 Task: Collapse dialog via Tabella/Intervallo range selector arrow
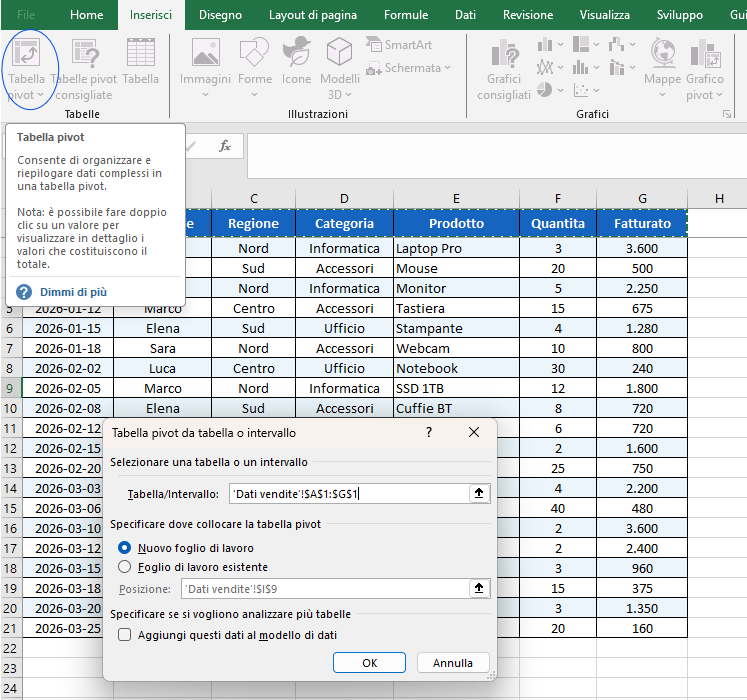(479, 493)
